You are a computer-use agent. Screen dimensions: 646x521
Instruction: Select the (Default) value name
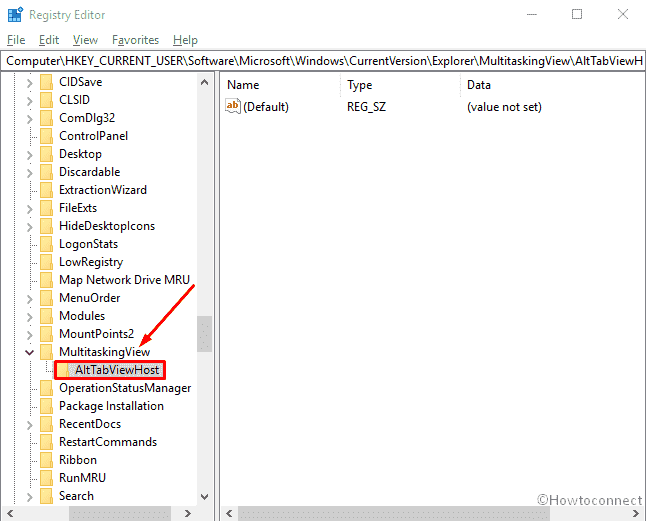(x=266, y=107)
